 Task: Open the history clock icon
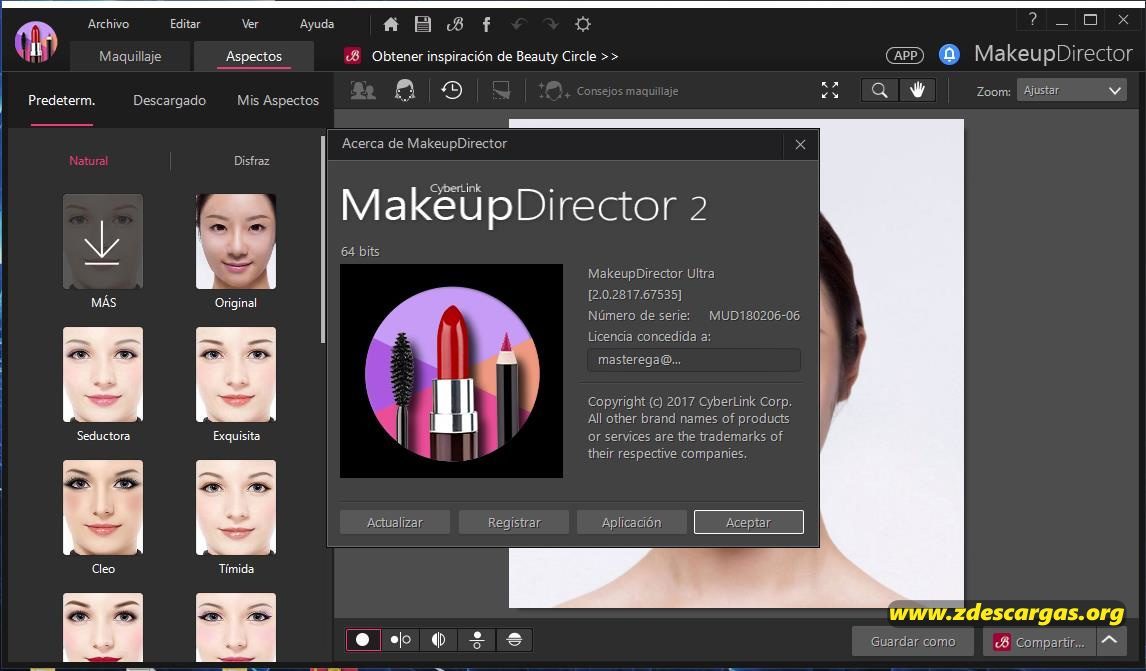coord(452,90)
